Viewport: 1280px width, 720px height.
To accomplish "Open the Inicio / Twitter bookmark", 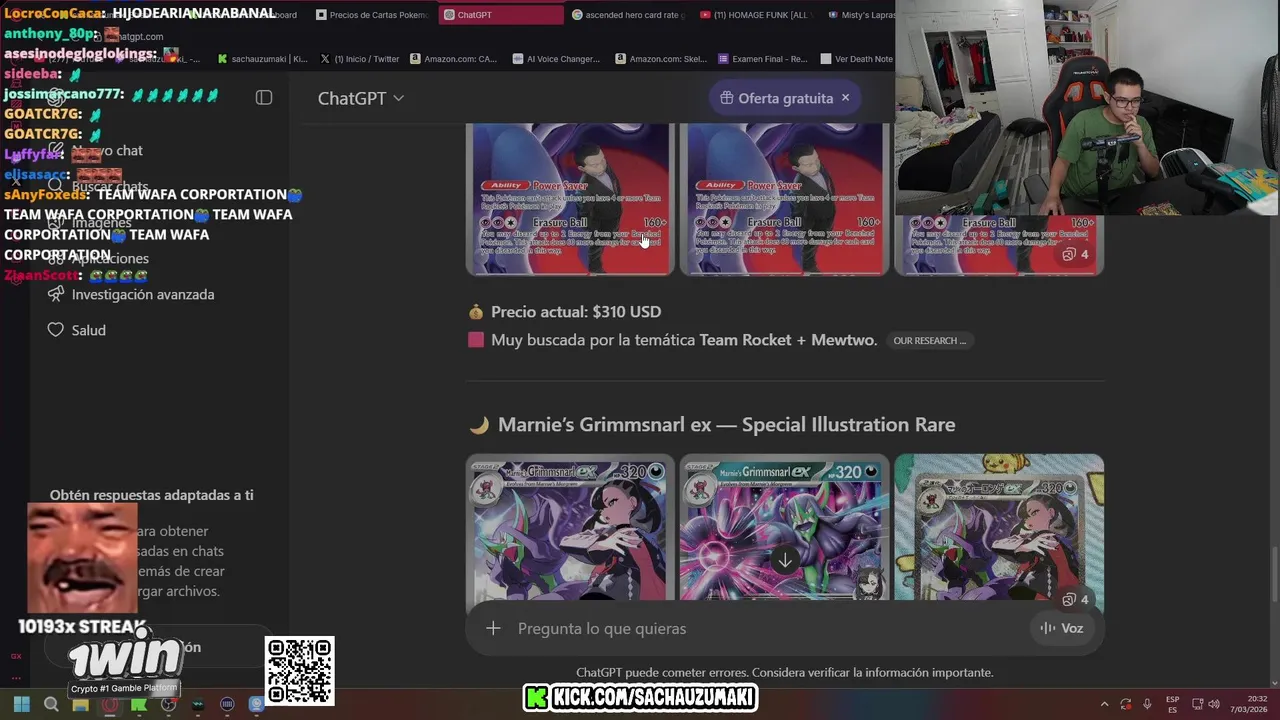I will tap(359, 59).
